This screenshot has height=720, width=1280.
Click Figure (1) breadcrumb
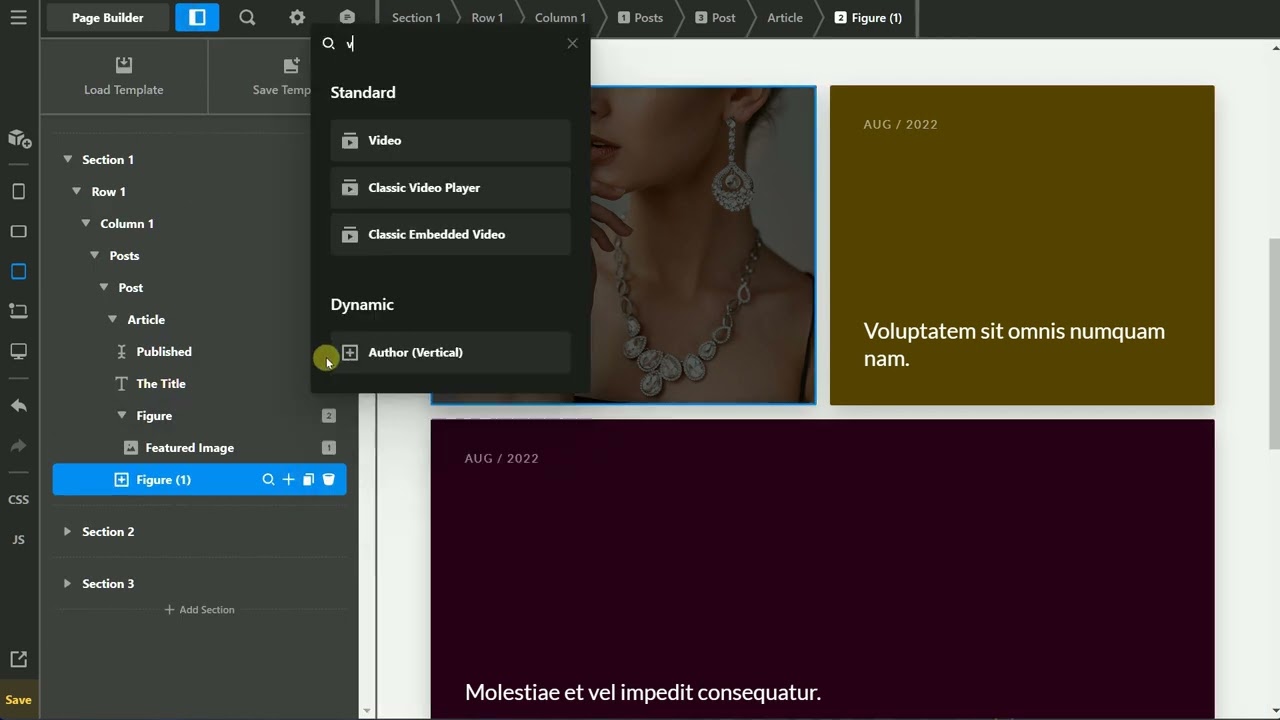(868, 17)
